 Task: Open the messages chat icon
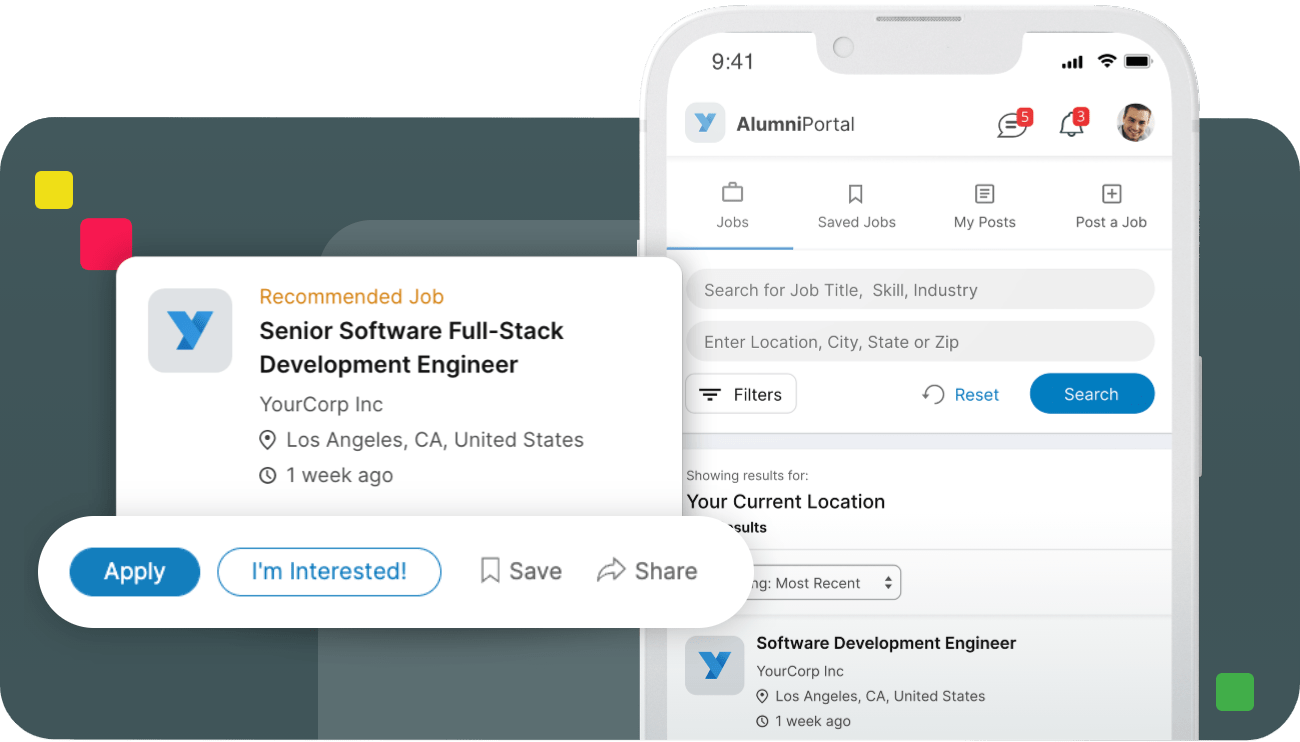(x=1012, y=125)
